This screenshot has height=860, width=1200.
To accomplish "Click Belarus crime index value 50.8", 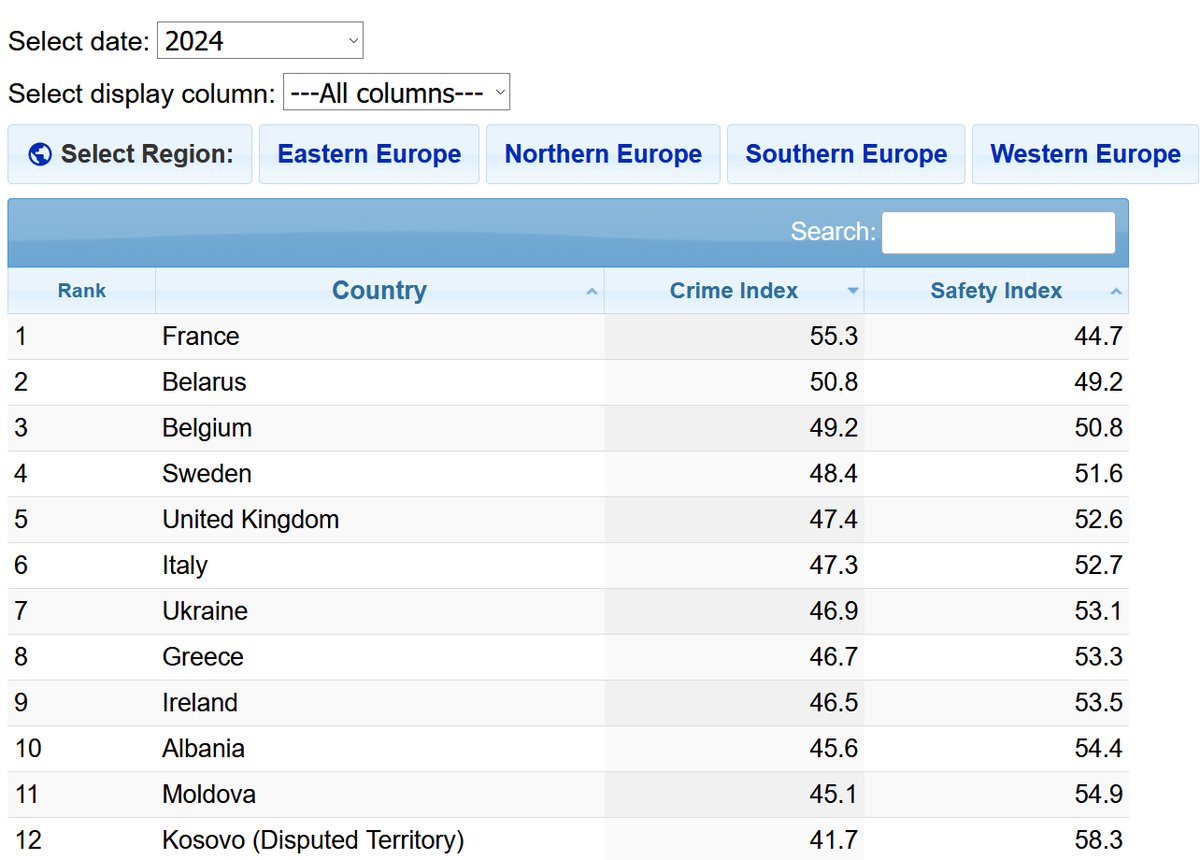I will [834, 382].
